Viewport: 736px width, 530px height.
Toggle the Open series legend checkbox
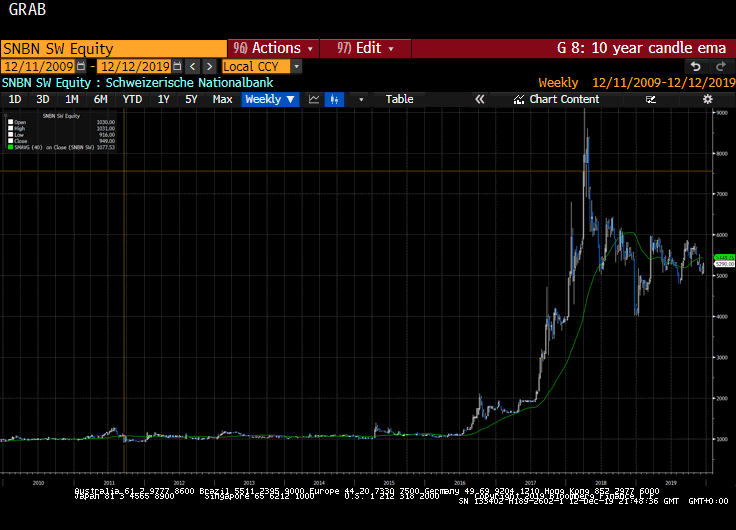tap(10, 122)
